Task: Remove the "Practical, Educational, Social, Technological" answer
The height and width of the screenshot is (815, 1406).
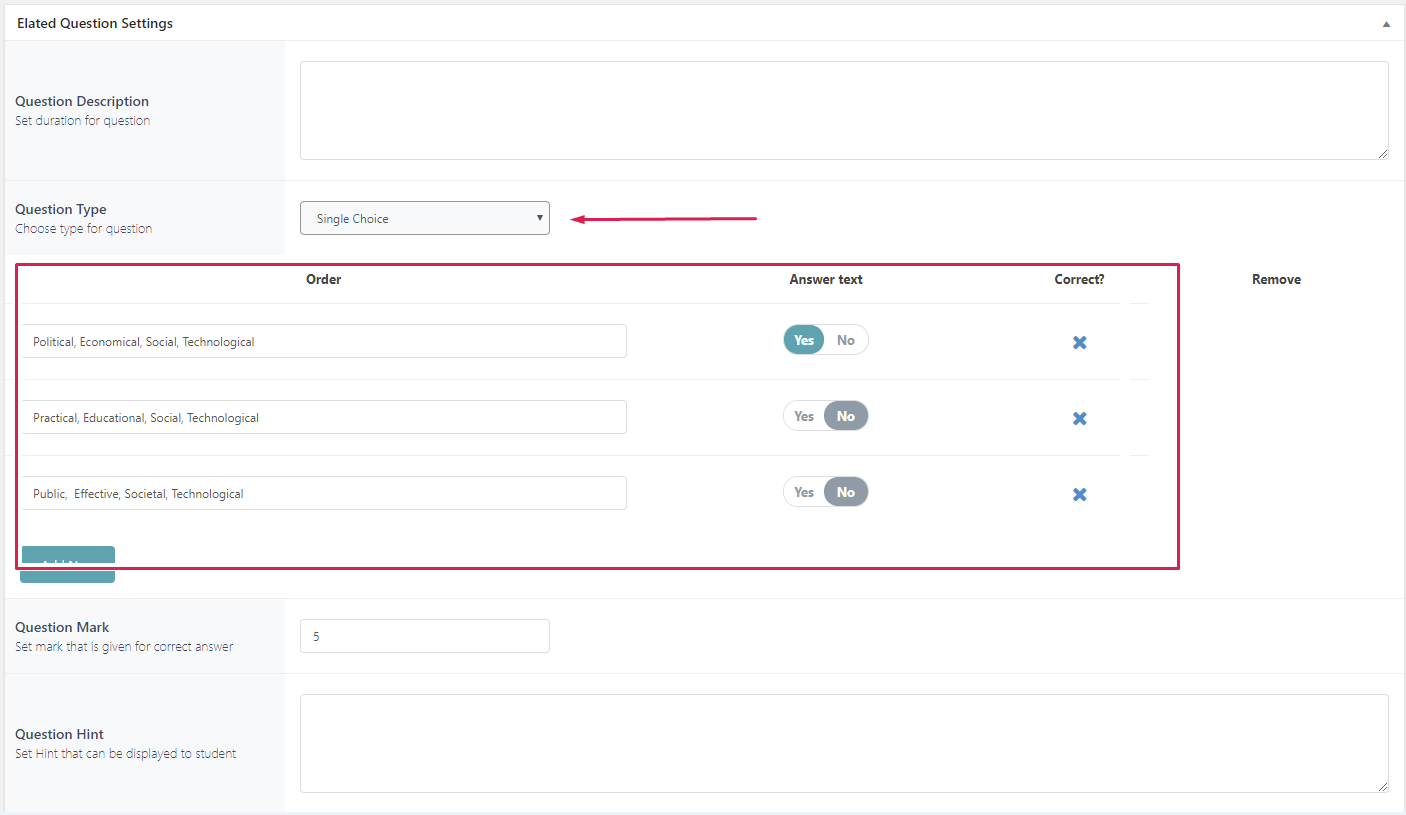Action: (1079, 418)
